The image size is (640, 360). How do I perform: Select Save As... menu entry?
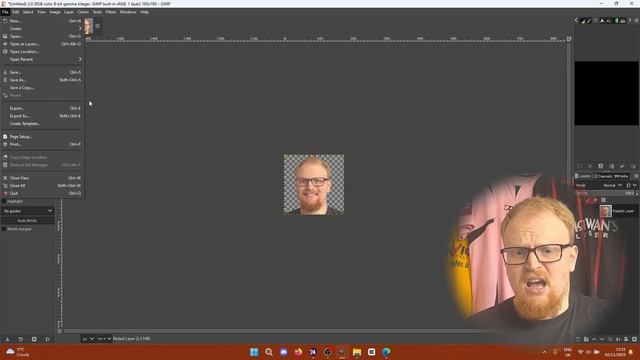[x=42, y=80]
